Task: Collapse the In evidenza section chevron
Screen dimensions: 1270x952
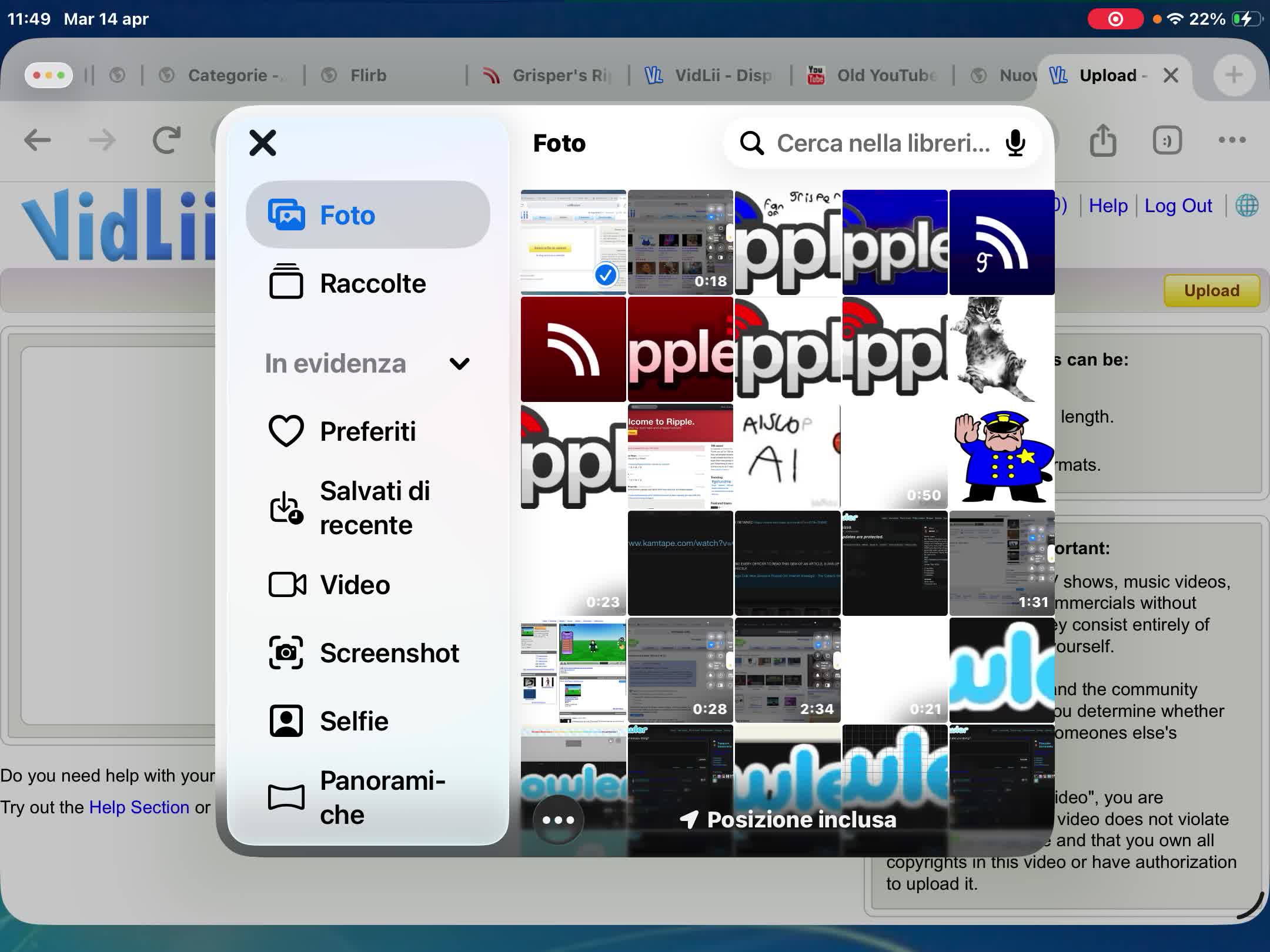Action: [459, 364]
